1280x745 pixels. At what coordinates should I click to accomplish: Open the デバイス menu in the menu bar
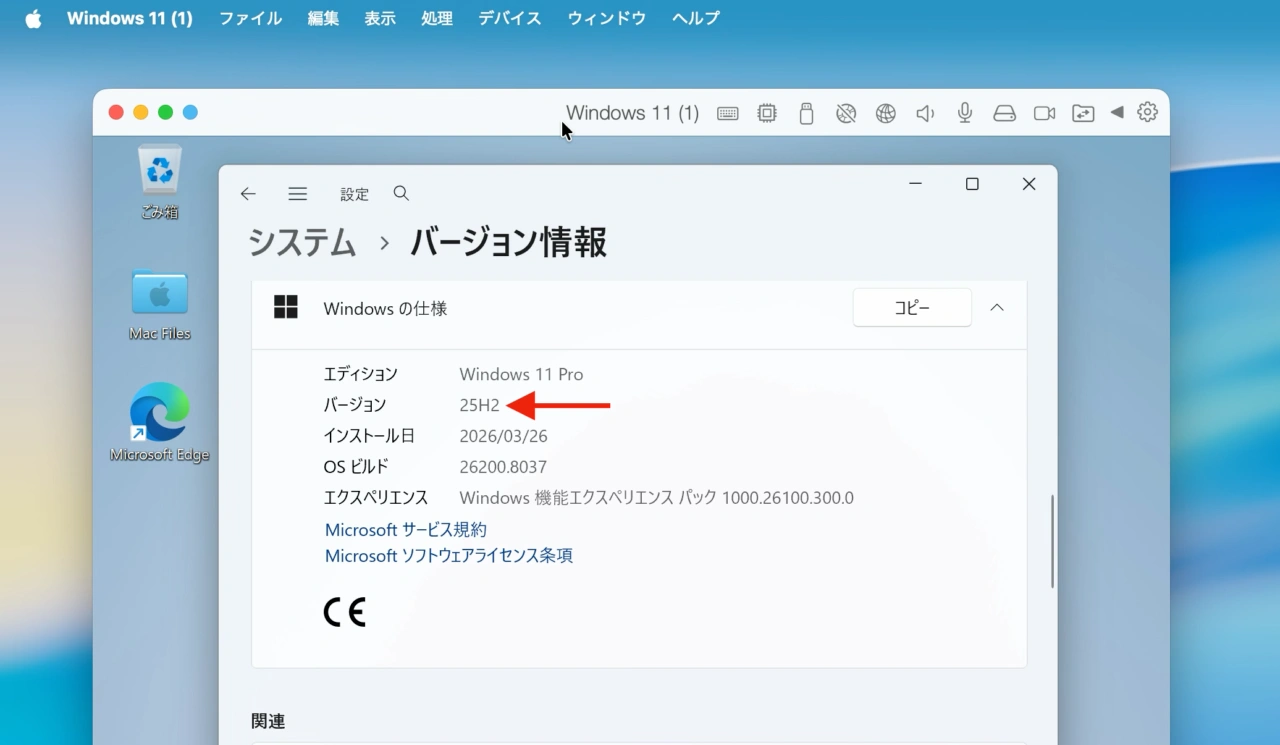[509, 18]
